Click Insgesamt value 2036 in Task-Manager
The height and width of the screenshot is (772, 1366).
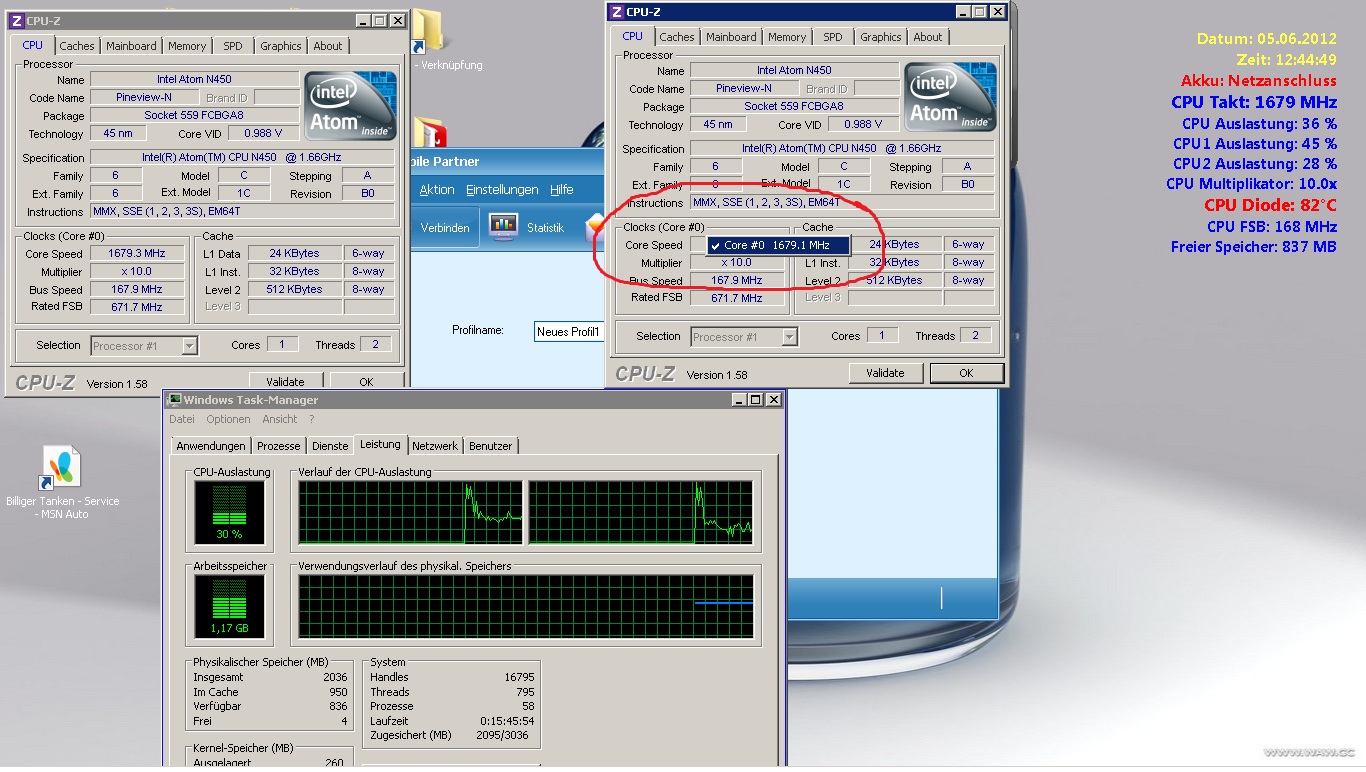[335, 677]
